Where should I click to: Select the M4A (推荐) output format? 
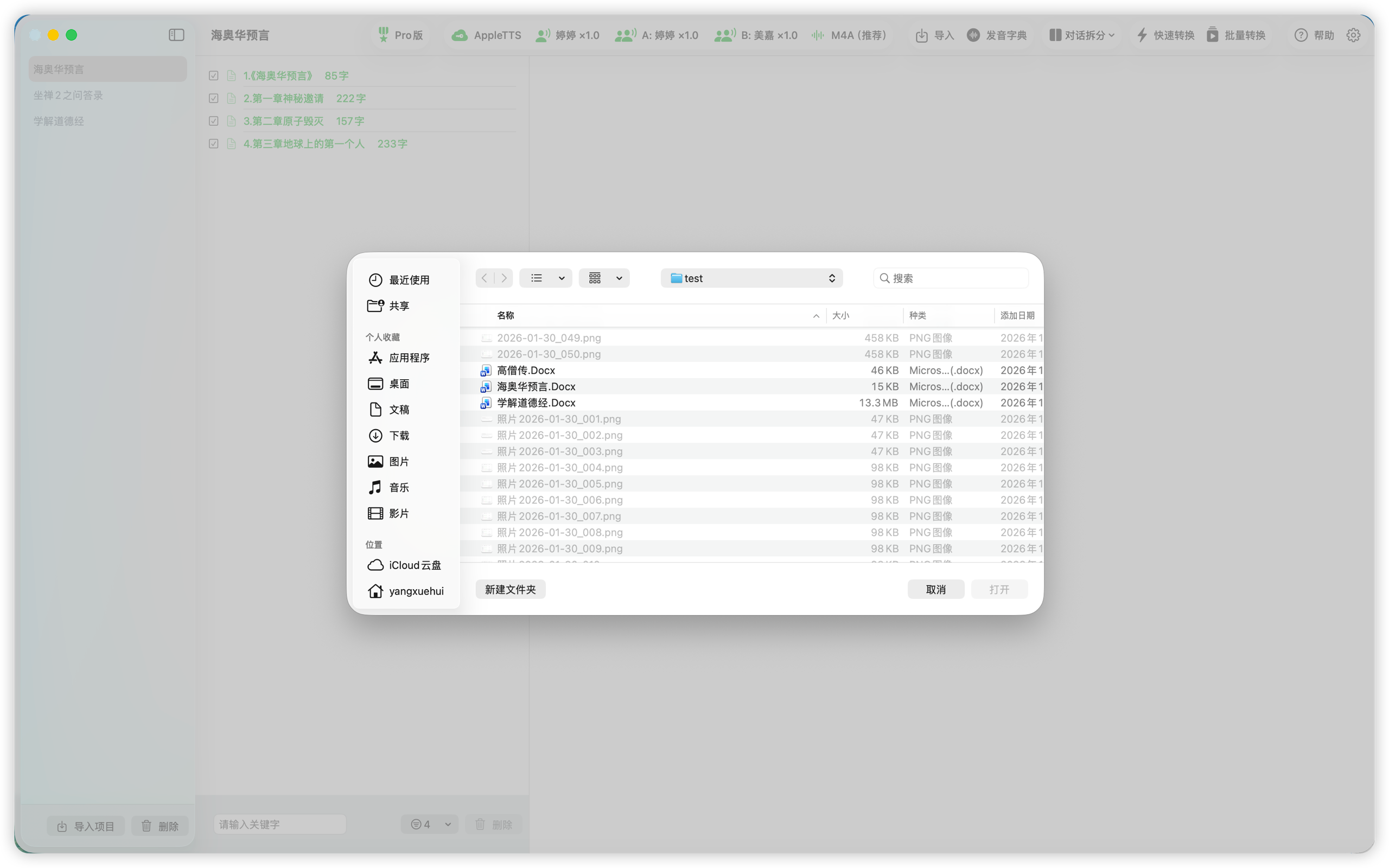(x=849, y=35)
